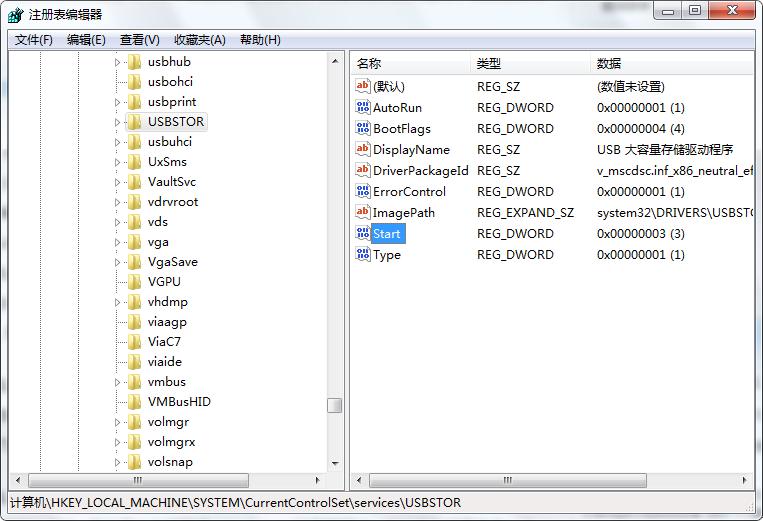Click the tree pane horizontal scrollbar thumb

139,480
